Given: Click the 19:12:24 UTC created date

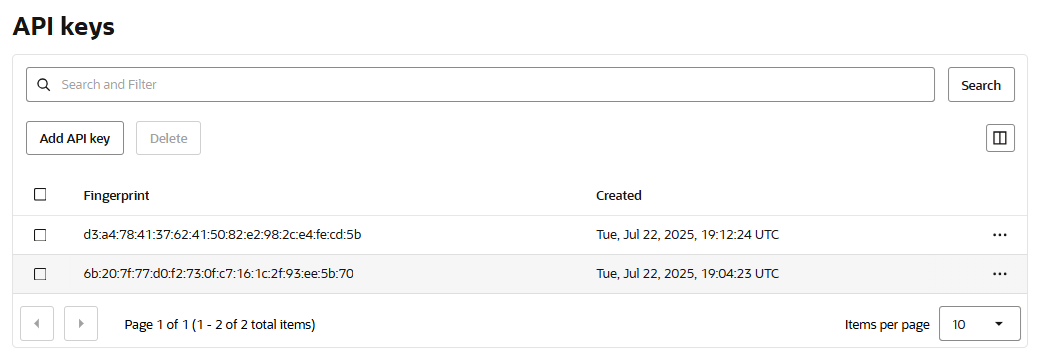Looking at the screenshot, I should pos(687,234).
